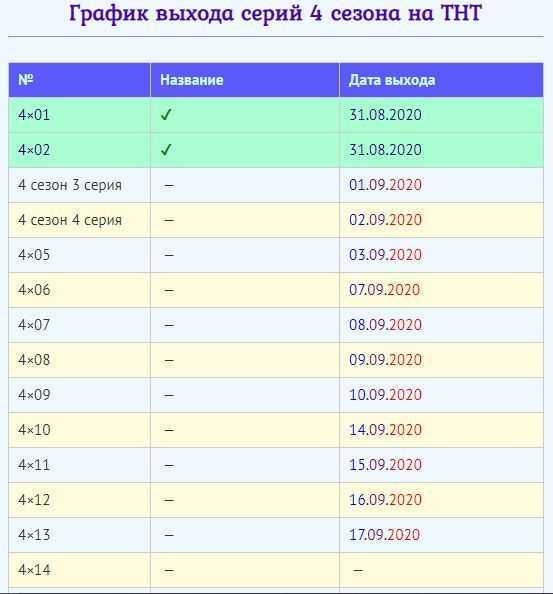Click the date '17.09.2020'
The image size is (553, 594).
384,535
